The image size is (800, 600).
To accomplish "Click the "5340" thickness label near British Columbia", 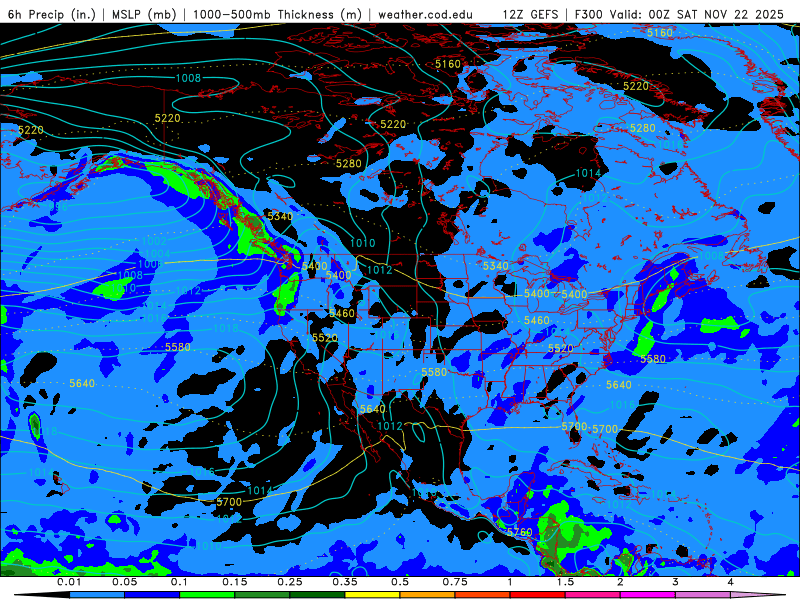I will (x=280, y=216).
